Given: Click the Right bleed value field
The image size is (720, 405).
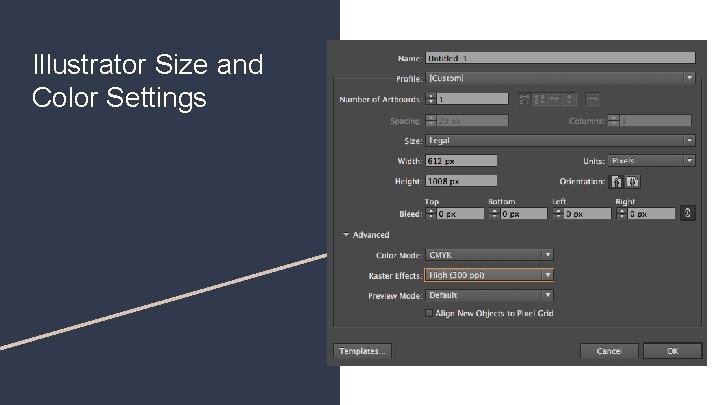Looking at the screenshot, I should coord(651,214).
